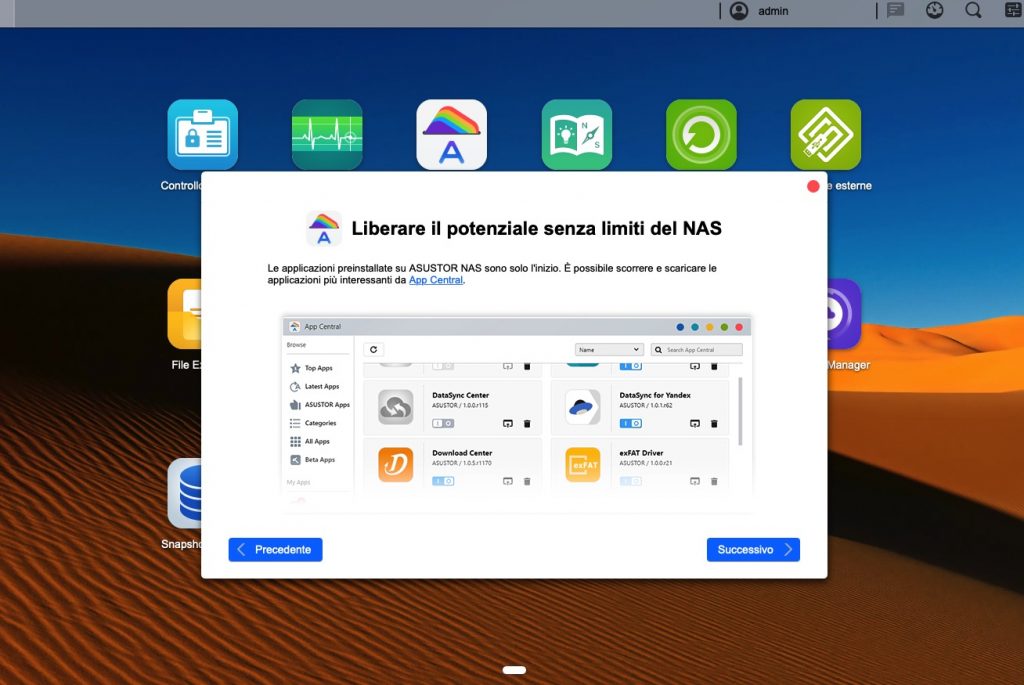Viewport: 1024px width, 685px height.
Task: Toggle the DataSync Center enable switch
Action: (x=443, y=423)
